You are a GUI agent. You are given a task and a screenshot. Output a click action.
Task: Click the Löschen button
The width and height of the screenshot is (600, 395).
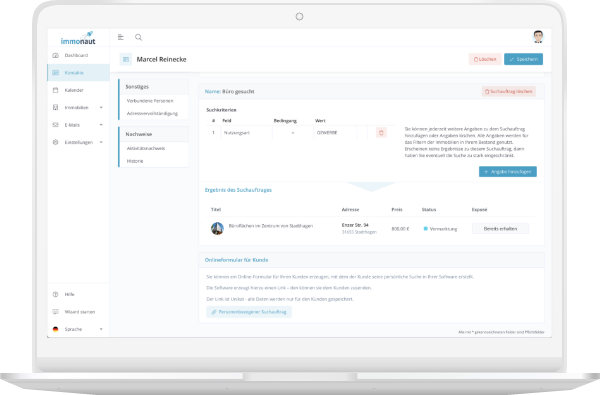(485, 59)
